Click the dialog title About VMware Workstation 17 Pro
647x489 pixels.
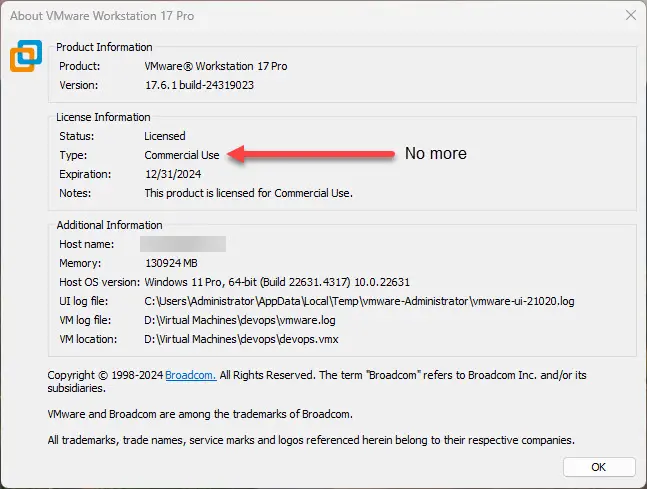tap(102, 16)
